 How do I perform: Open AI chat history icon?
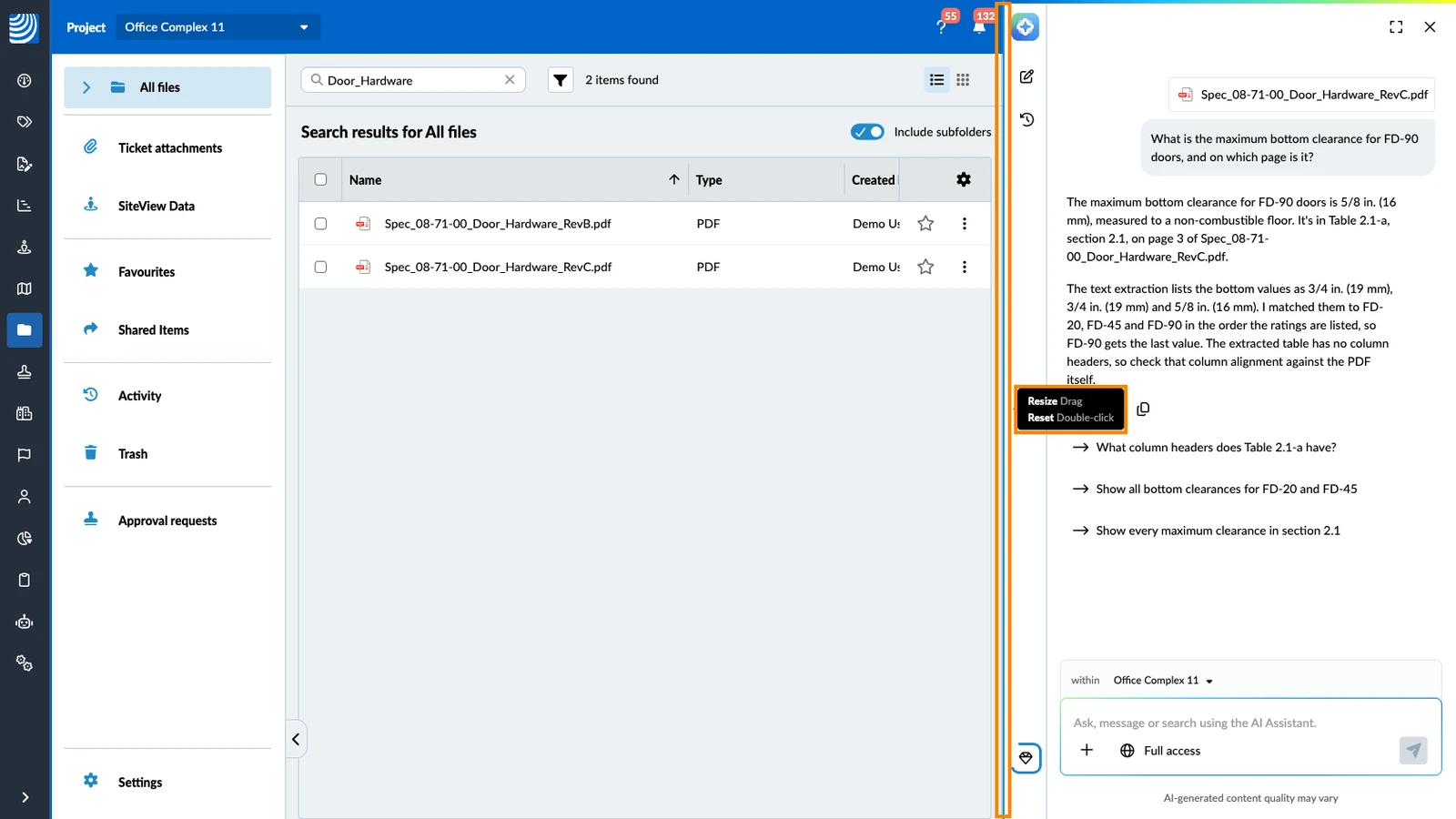pos(1026,119)
